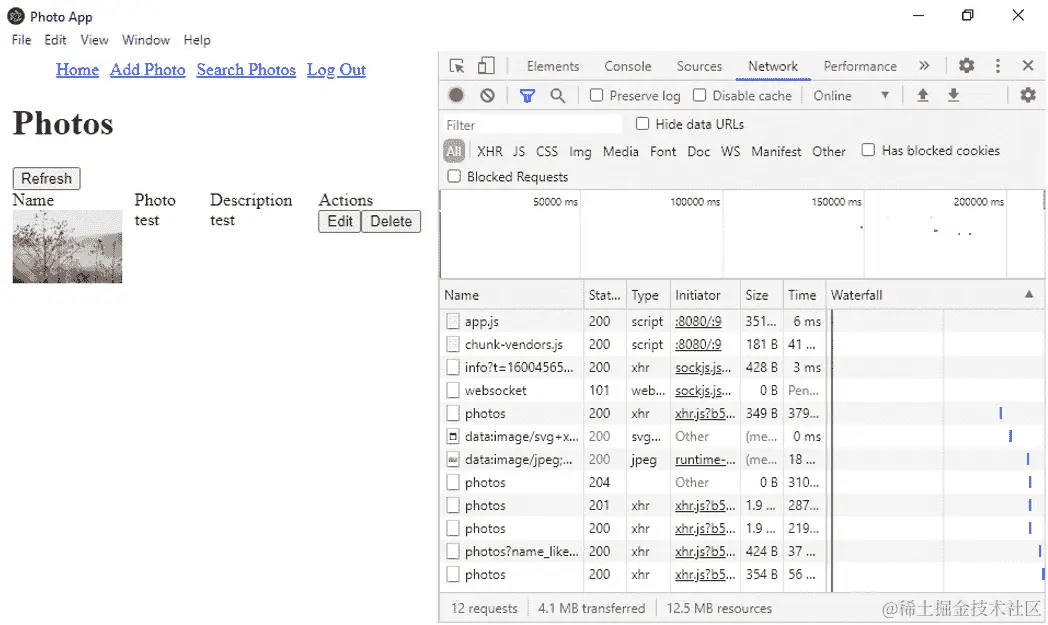This screenshot has width=1048, height=625.
Task: Select the Network tab
Action: coord(773,66)
